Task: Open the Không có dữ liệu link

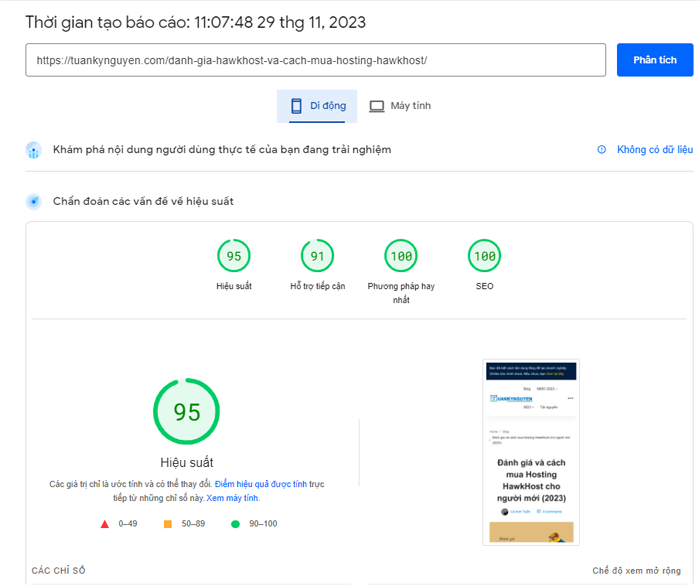Action: [x=655, y=150]
